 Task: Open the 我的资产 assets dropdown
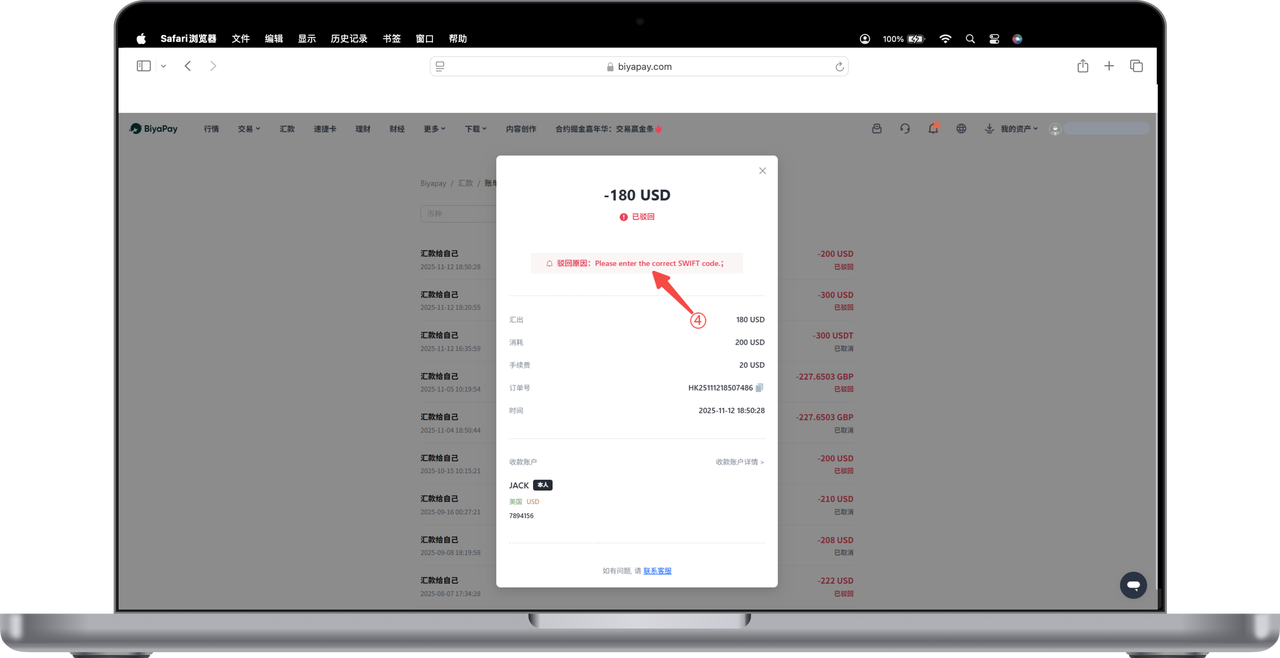tap(1018, 129)
